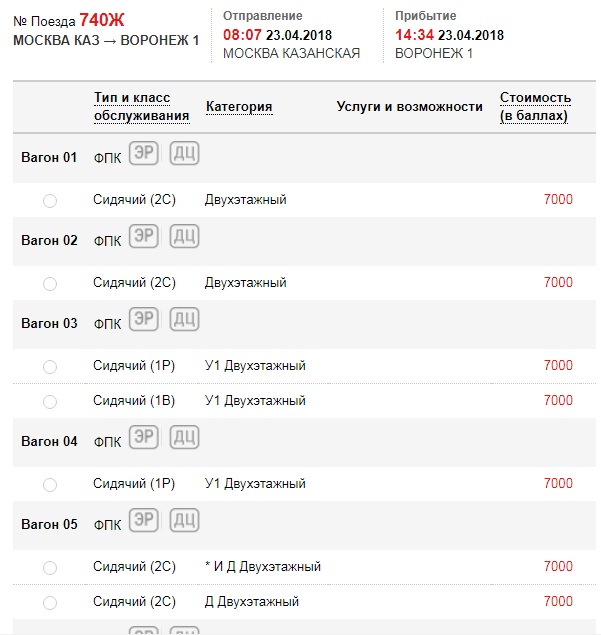Select the Сидячий (1Р) option in Вагон 03
This screenshot has height=635, width=601.
pyautogui.click(x=50, y=367)
